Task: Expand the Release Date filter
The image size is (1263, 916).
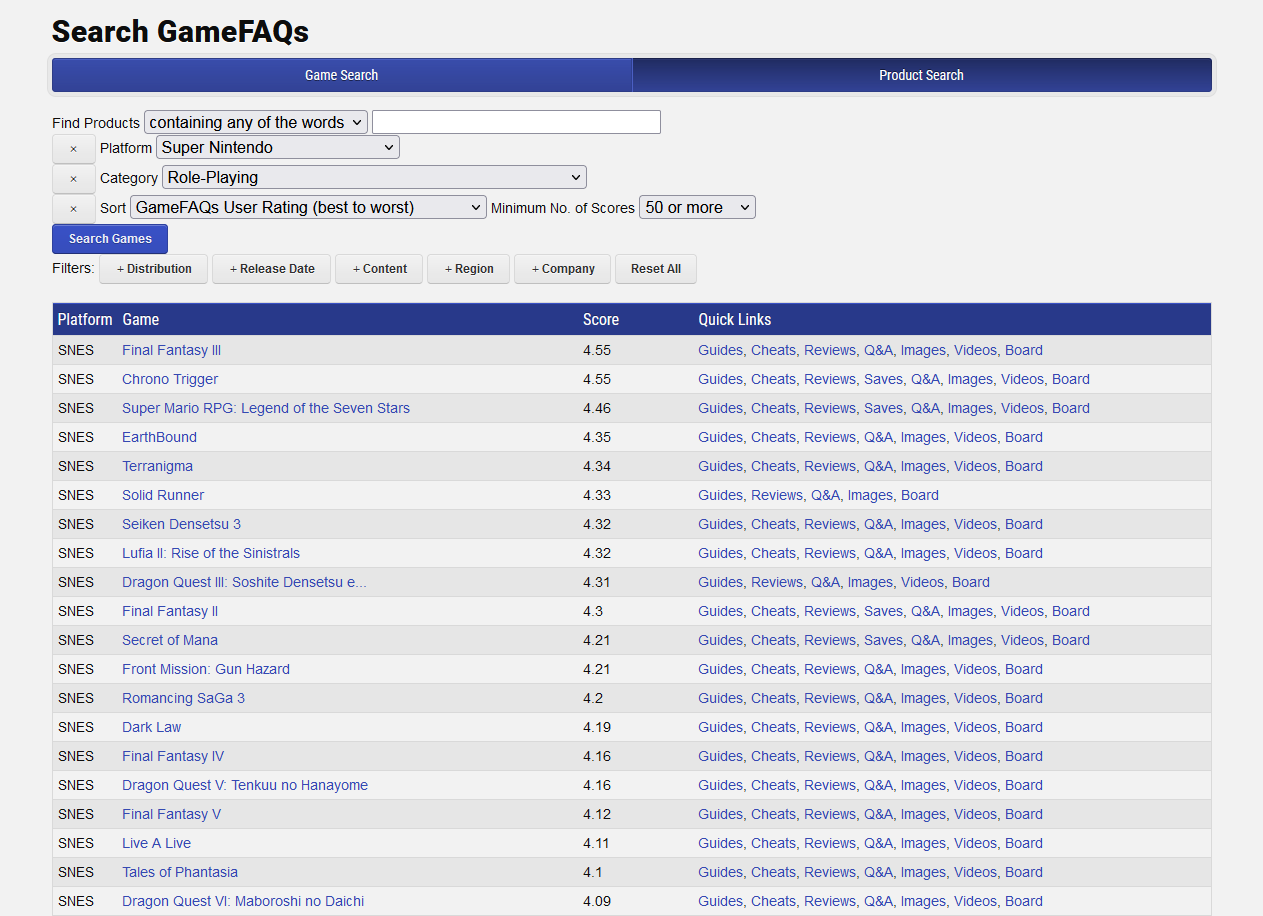Action: tap(272, 269)
